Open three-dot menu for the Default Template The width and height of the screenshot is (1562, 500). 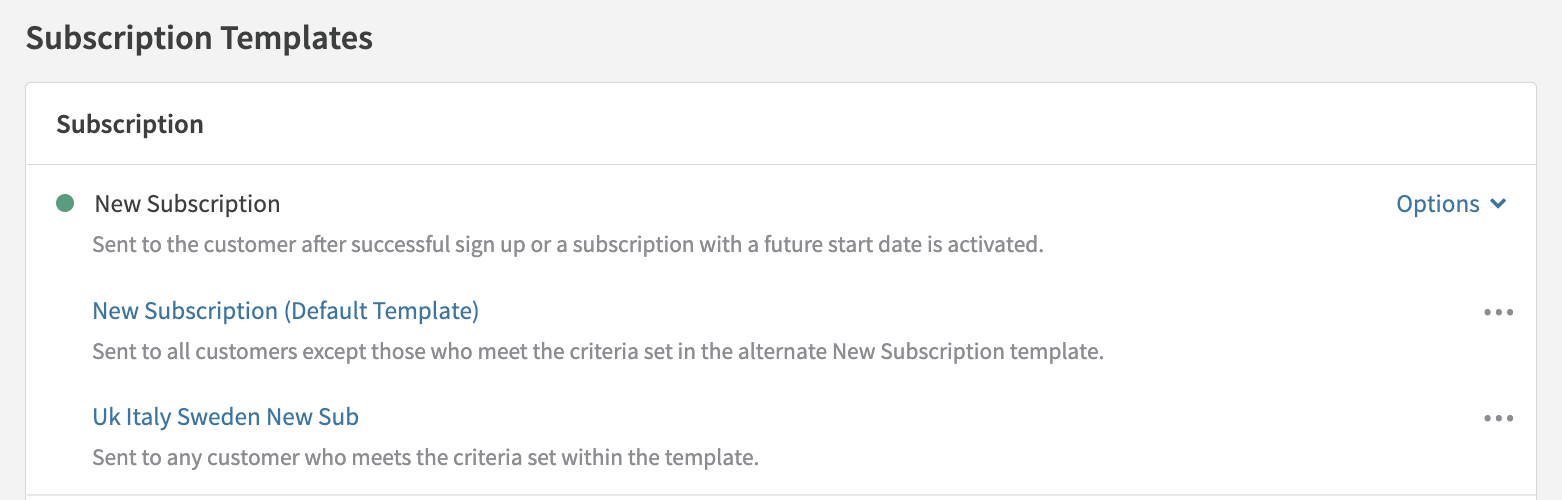click(1498, 312)
